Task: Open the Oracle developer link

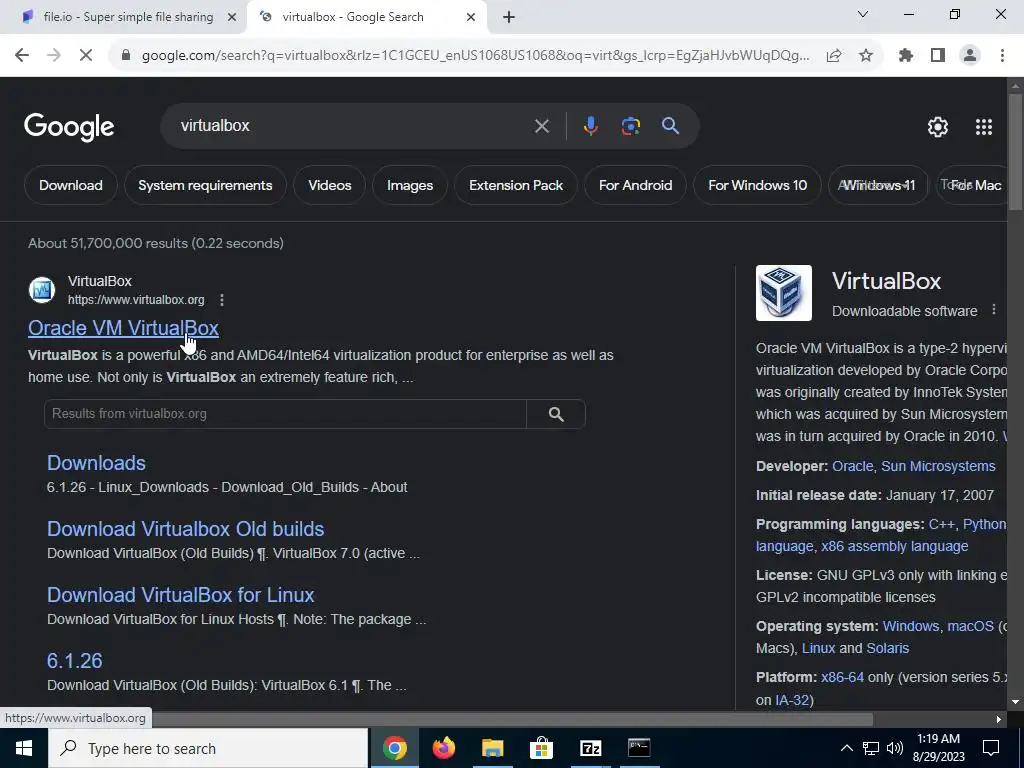Action: coord(852,466)
